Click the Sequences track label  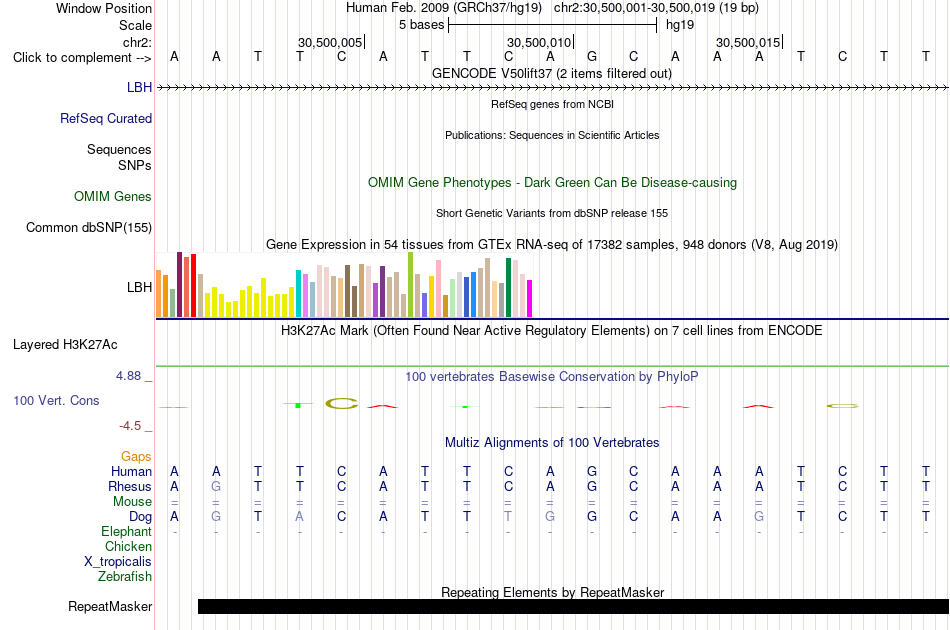coord(119,149)
